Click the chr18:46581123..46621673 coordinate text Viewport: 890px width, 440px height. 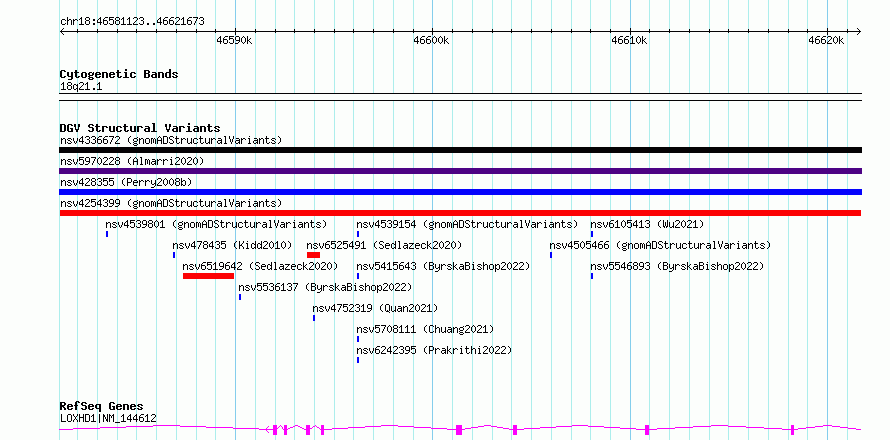tap(132, 22)
